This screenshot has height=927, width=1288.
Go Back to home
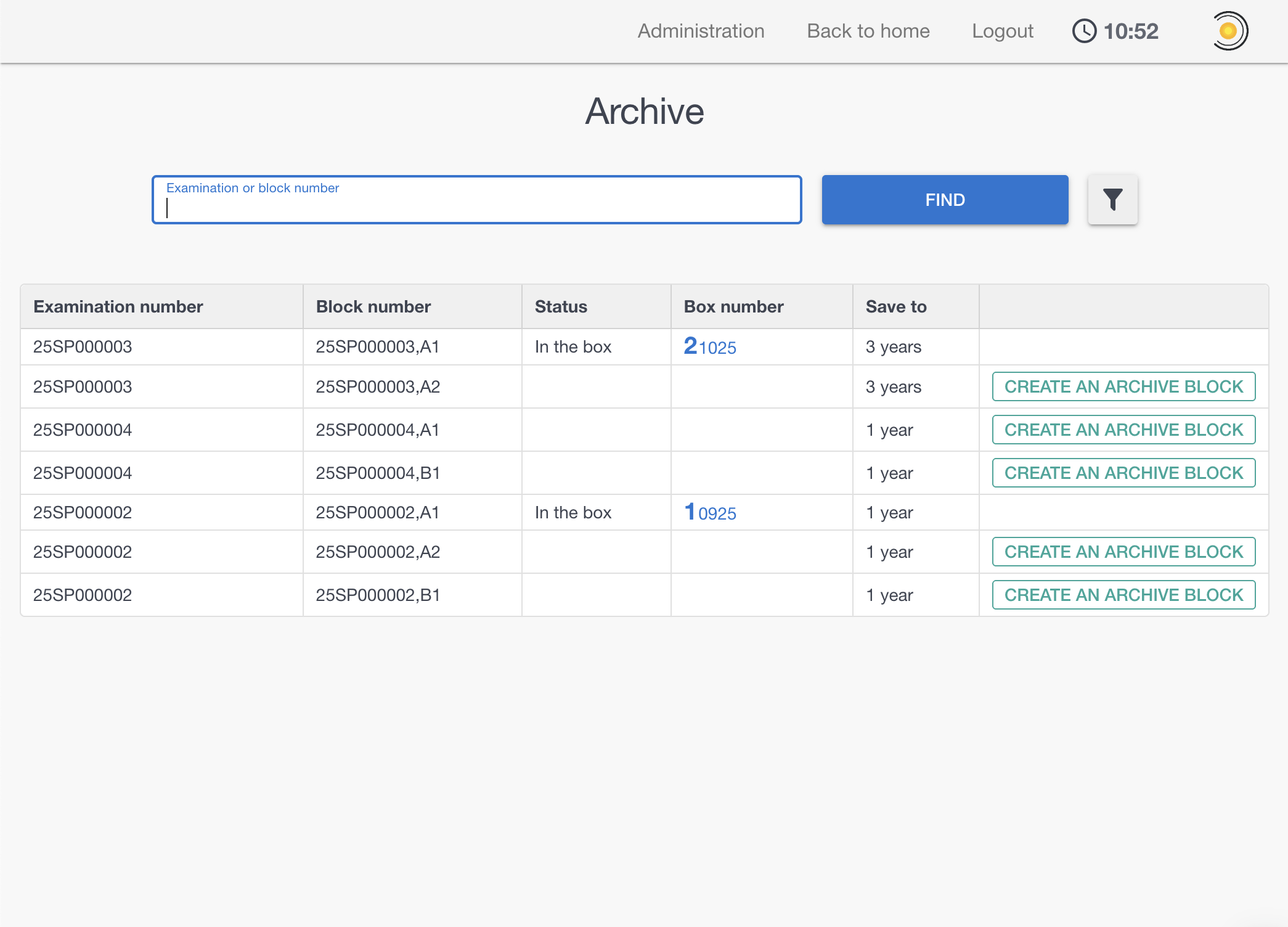(x=868, y=31)
